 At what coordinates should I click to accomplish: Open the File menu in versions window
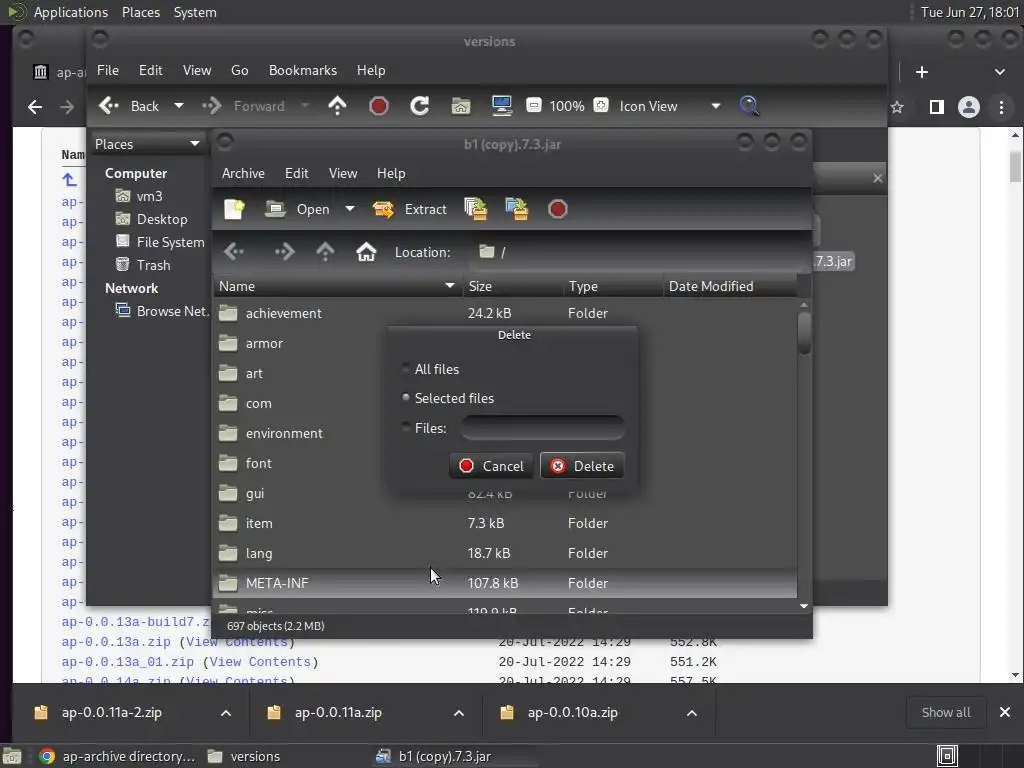pyautogui.click(x=108, y=70)
